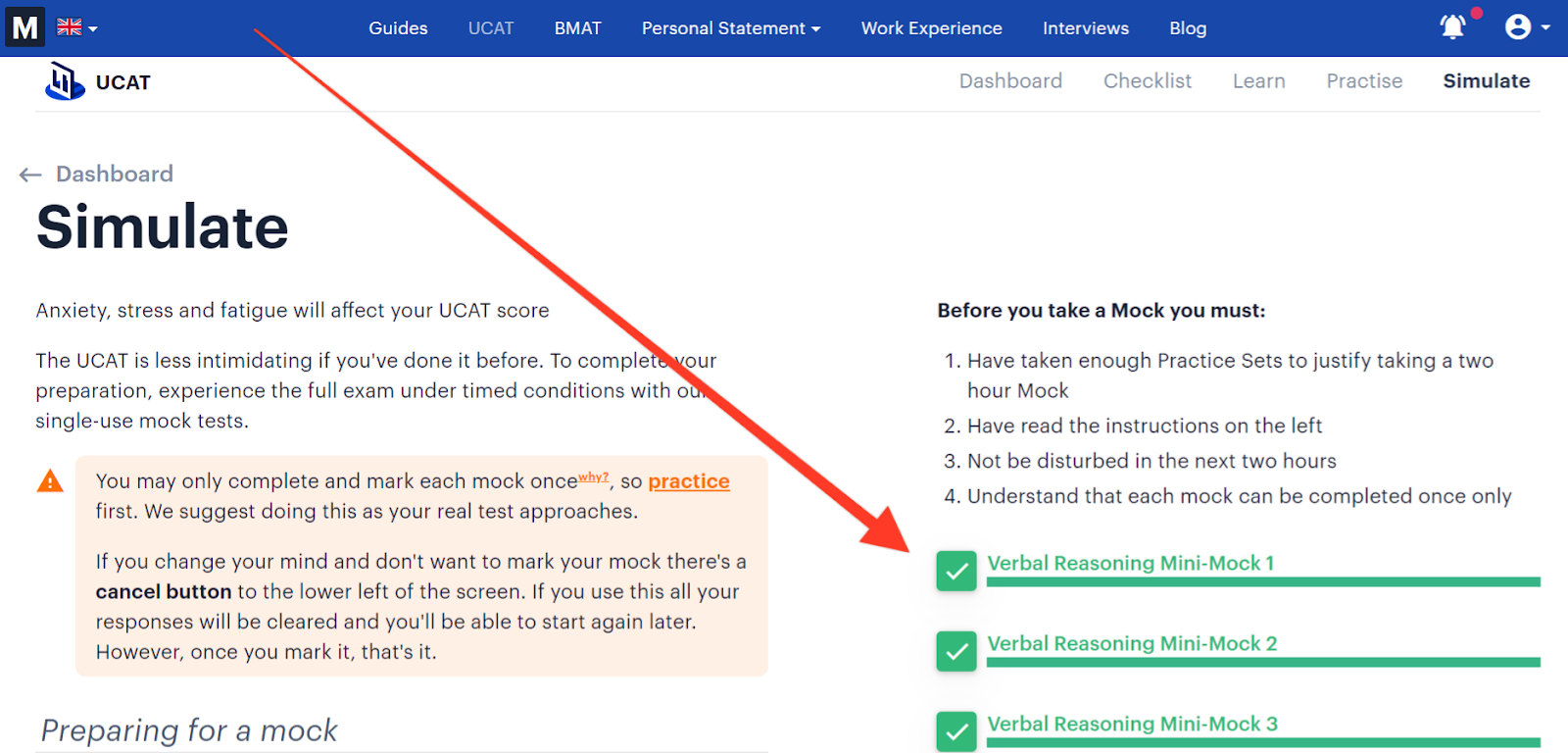
Task: Click the bold 'cancel button' text
Action: [x=164, y=591]
